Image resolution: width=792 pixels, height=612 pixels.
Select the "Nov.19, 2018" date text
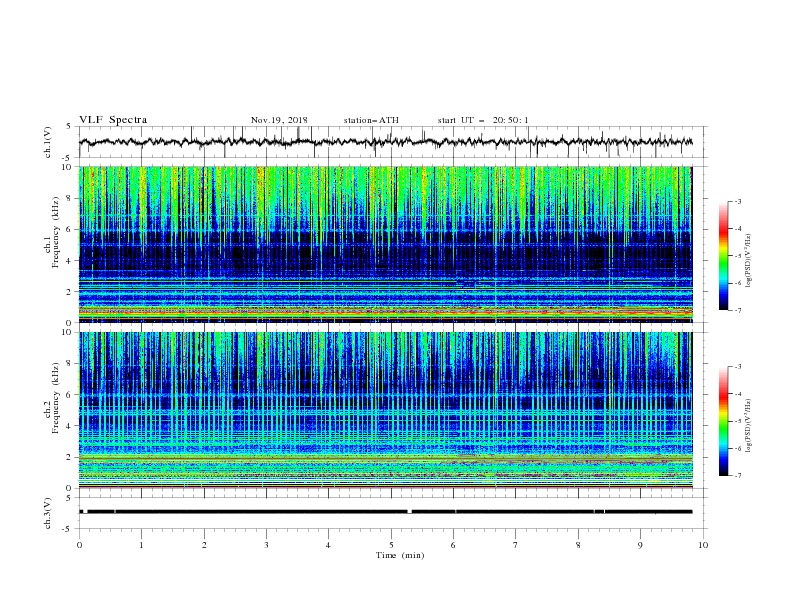click(279, 120)
